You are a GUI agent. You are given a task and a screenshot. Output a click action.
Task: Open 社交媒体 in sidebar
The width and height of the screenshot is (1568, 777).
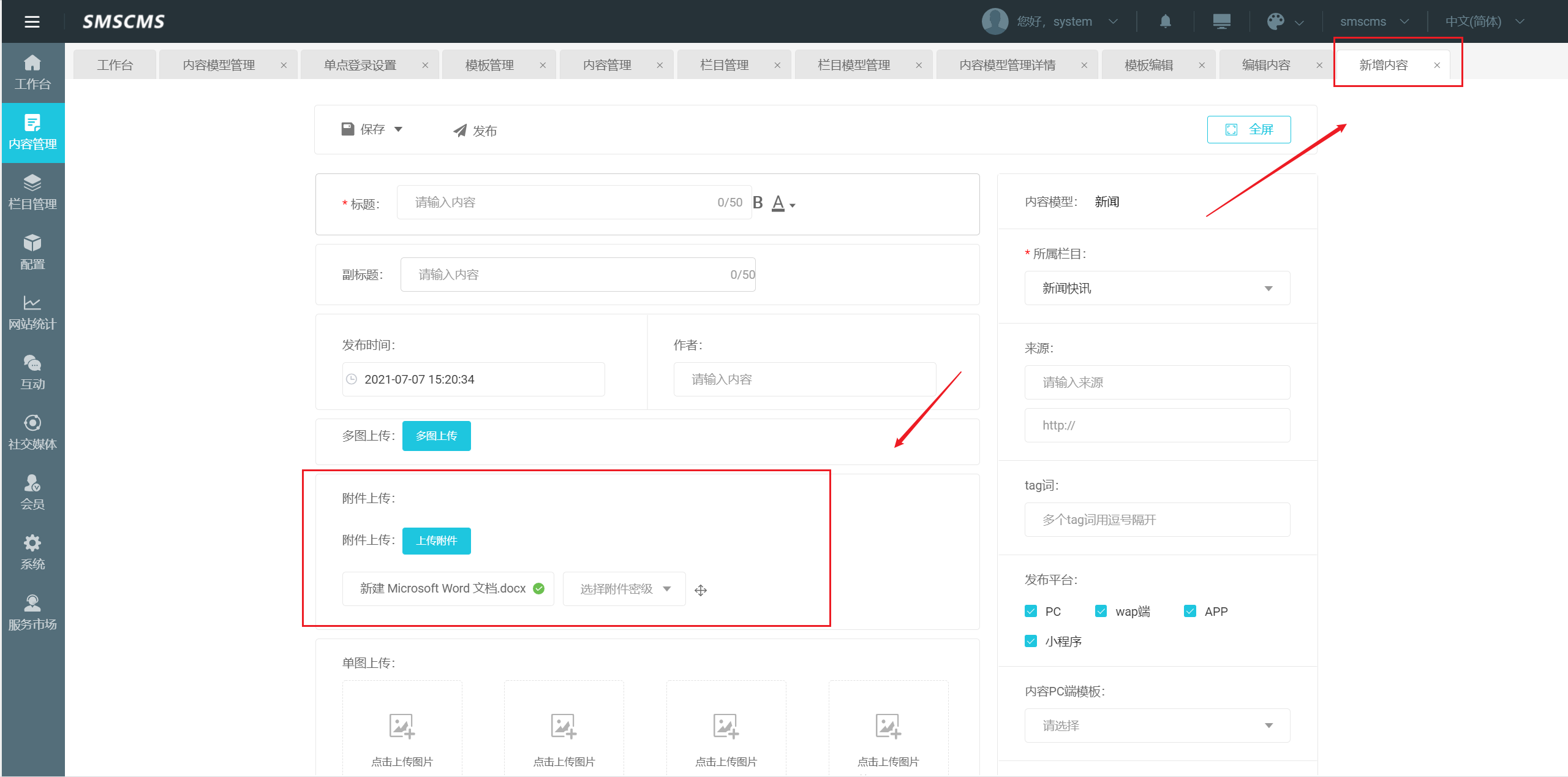click(32, 432)
